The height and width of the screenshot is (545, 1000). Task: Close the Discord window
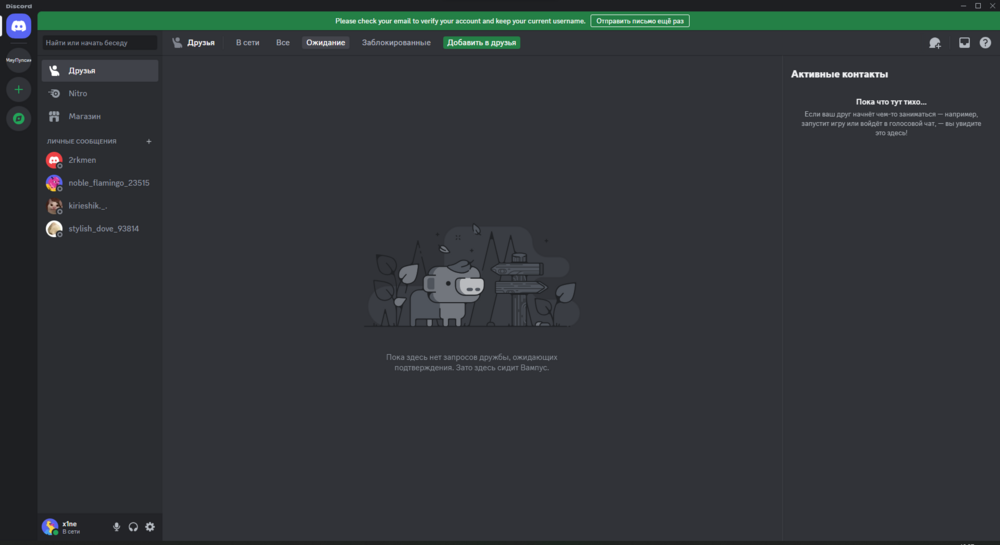point(992,6)
